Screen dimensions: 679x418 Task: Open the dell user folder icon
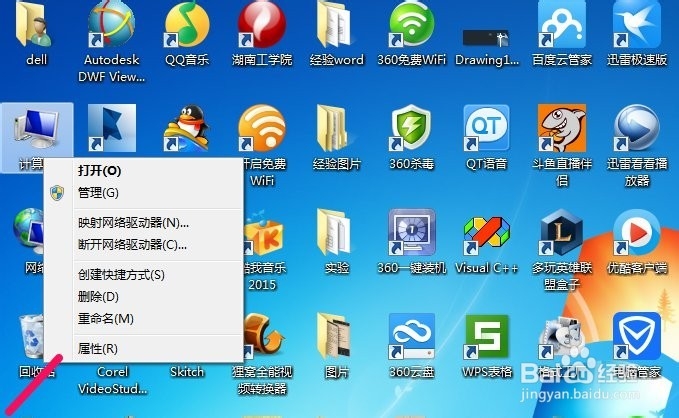pos(34,26)
